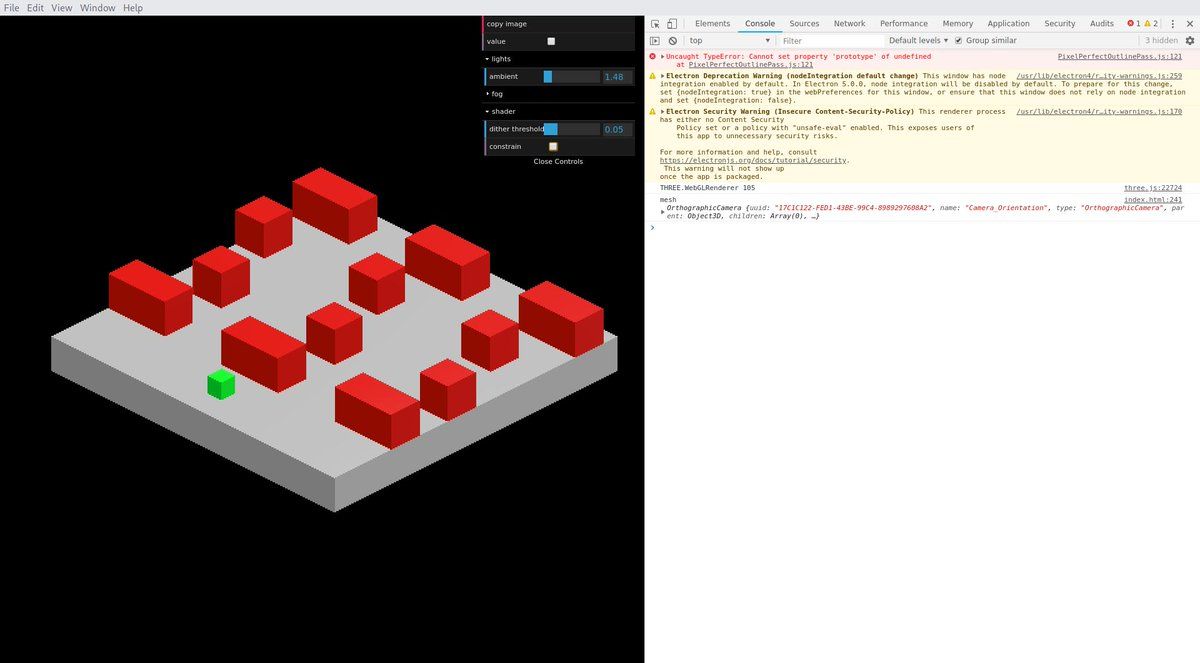Click the green cube in the scene
The height and width of the screenshot is (663, 1200).
click(x=221, y=384)
